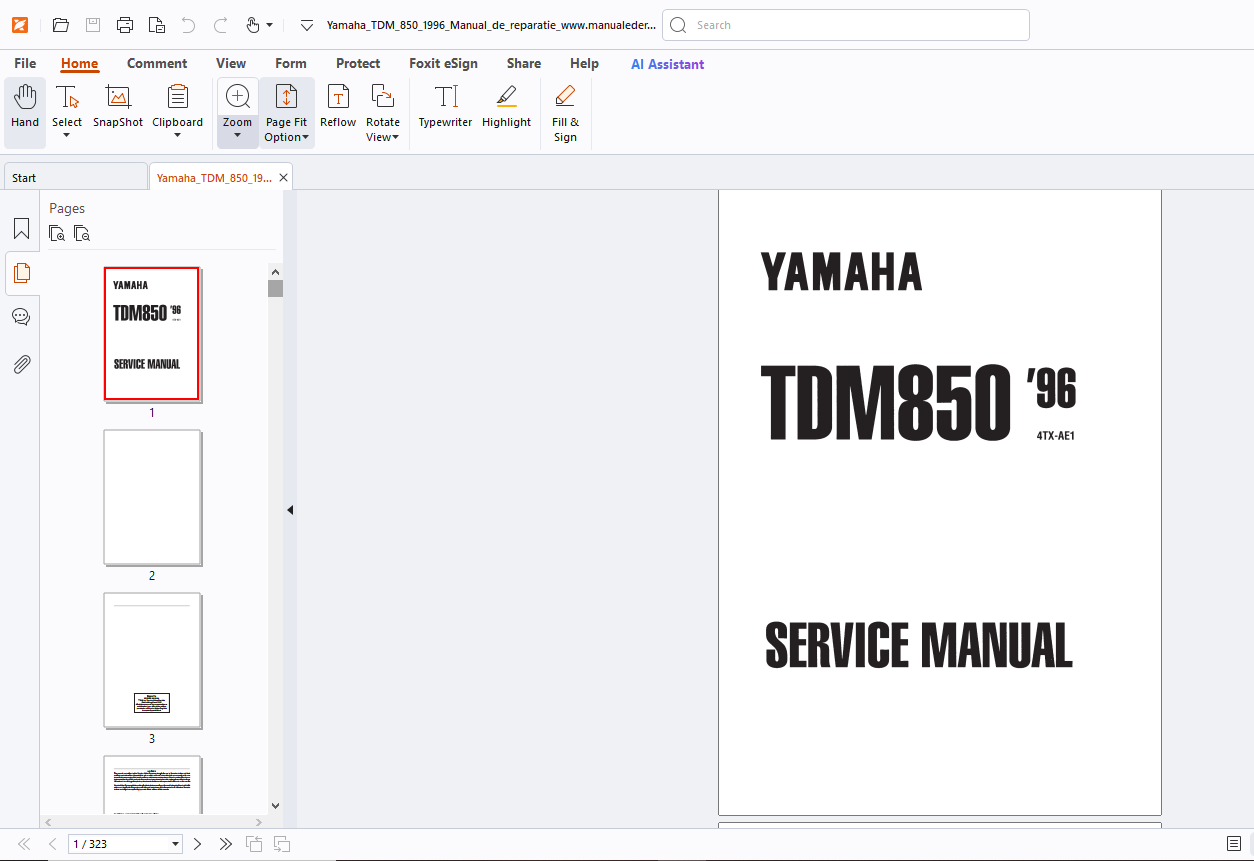
Task: Click the thumbnail panel scroll up arrow
Action: (x=275, y=271)
